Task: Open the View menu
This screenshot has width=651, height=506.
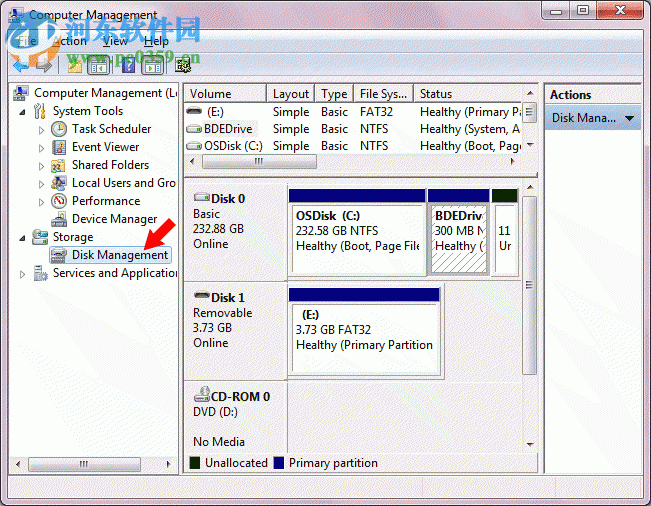Action: pos(115,41)
